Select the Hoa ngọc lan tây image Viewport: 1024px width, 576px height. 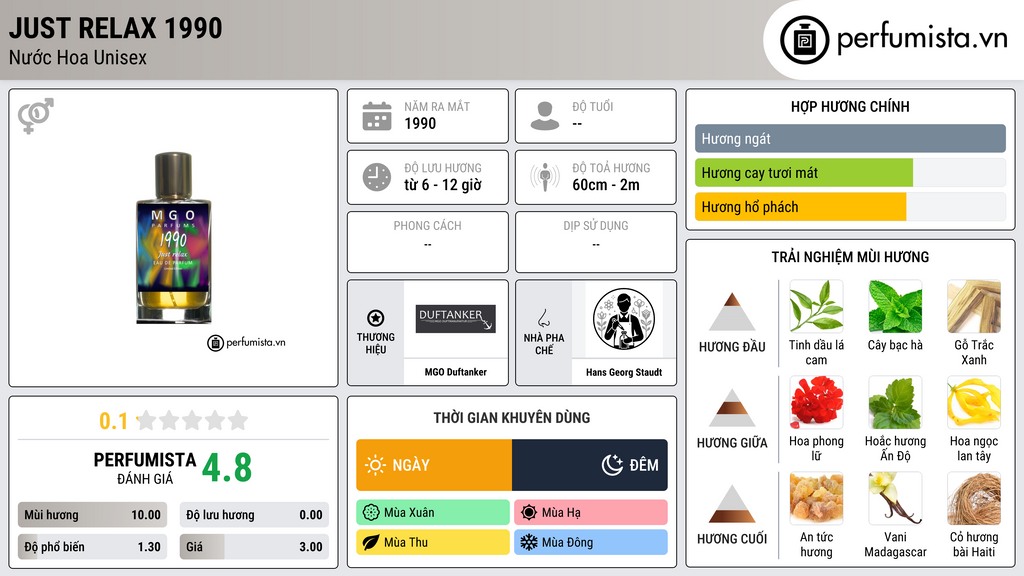click(974, 402)
